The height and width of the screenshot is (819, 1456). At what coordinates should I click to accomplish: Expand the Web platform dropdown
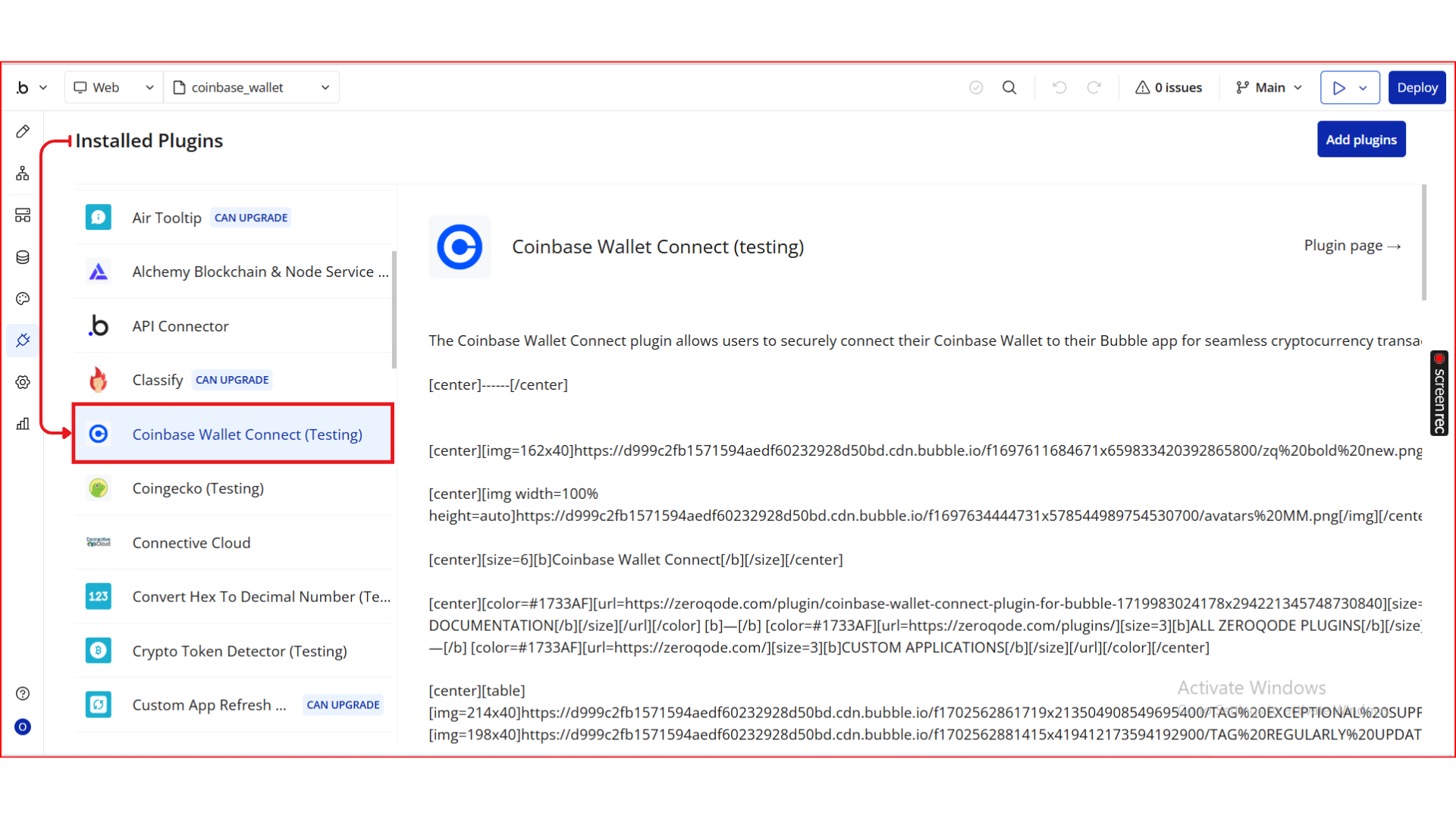[114, 87]
